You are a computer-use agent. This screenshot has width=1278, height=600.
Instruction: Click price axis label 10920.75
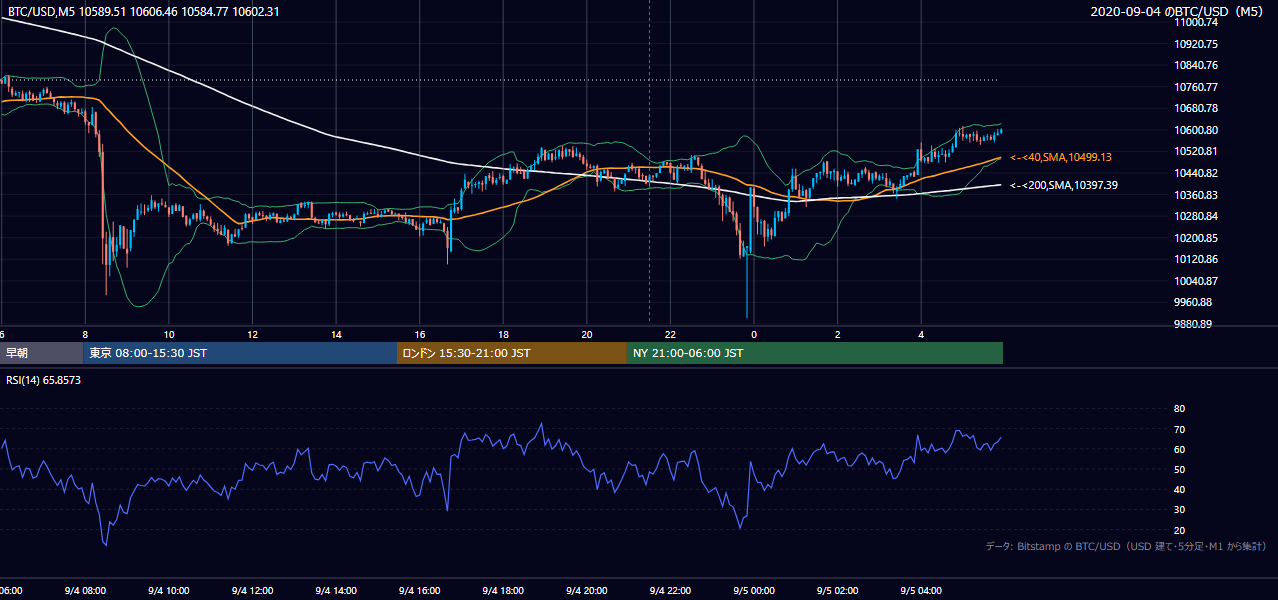pos(1196,44)
